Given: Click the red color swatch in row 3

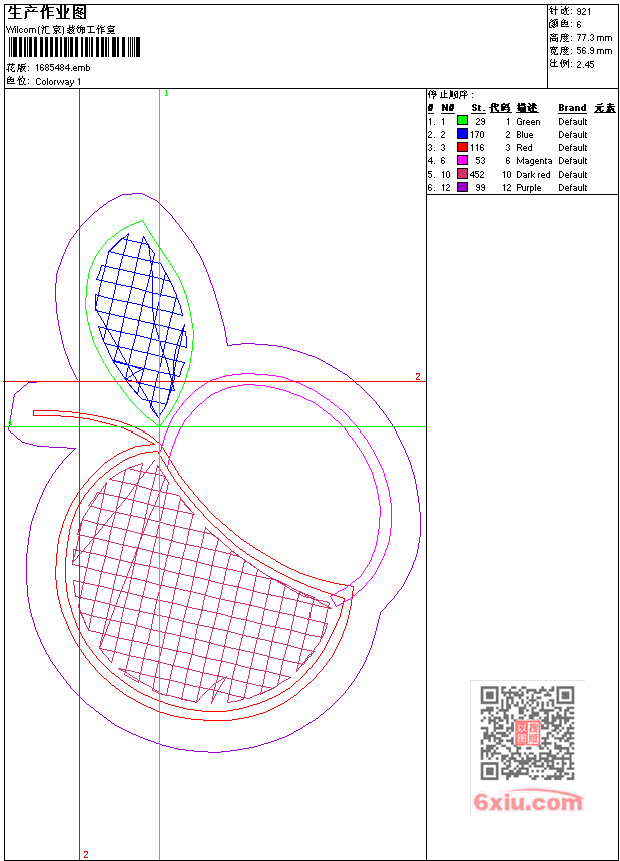Looking at the screenshot, I should tap(462, 147).
